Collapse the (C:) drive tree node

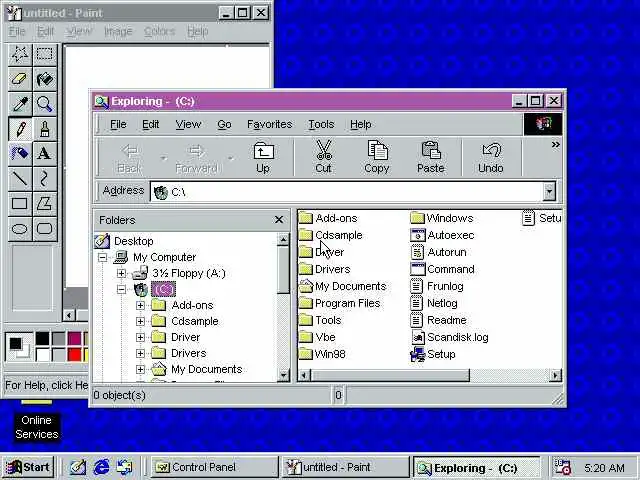(x=121, y=289)
